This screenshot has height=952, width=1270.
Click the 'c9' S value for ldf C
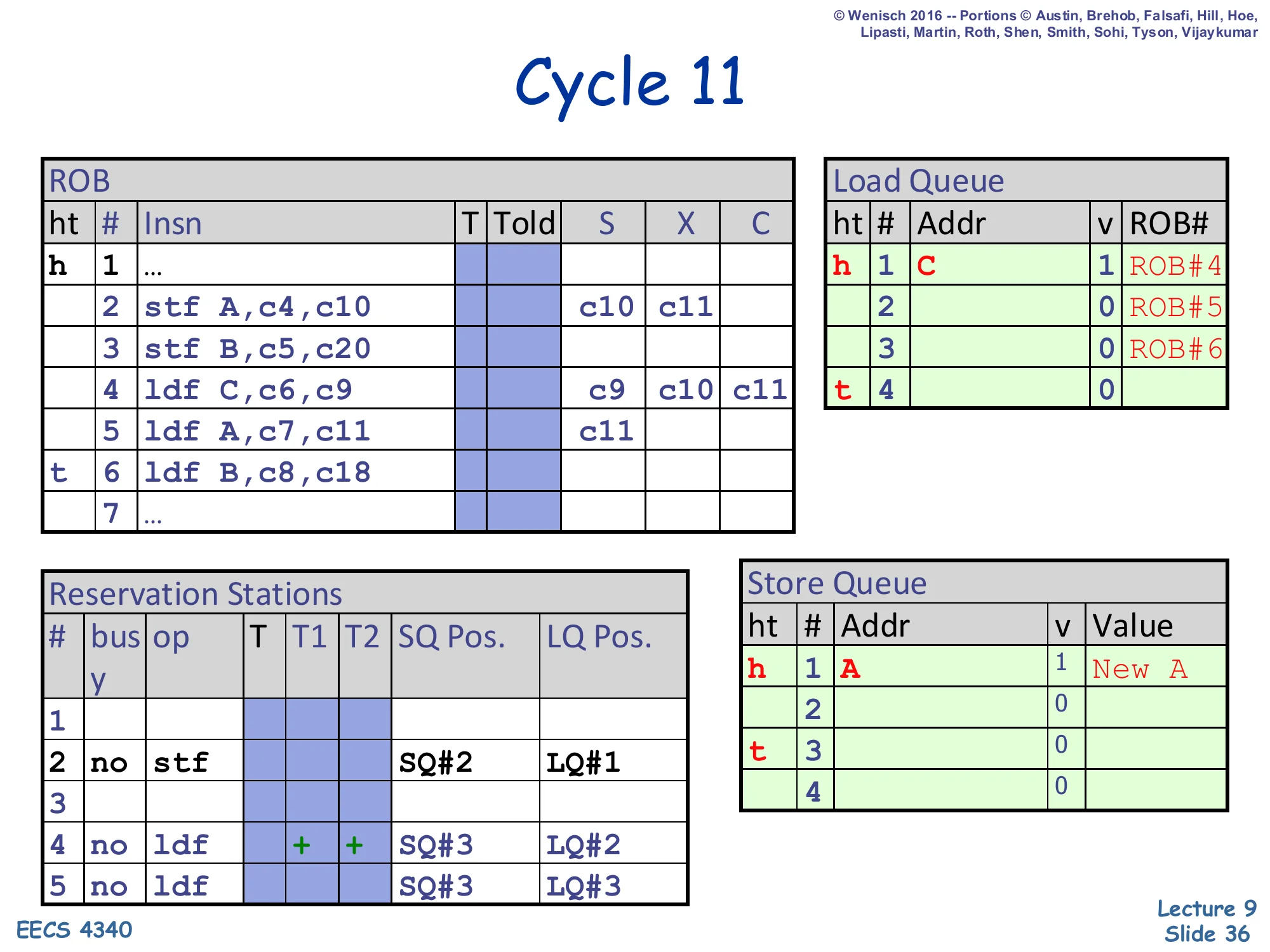(607, 390)
